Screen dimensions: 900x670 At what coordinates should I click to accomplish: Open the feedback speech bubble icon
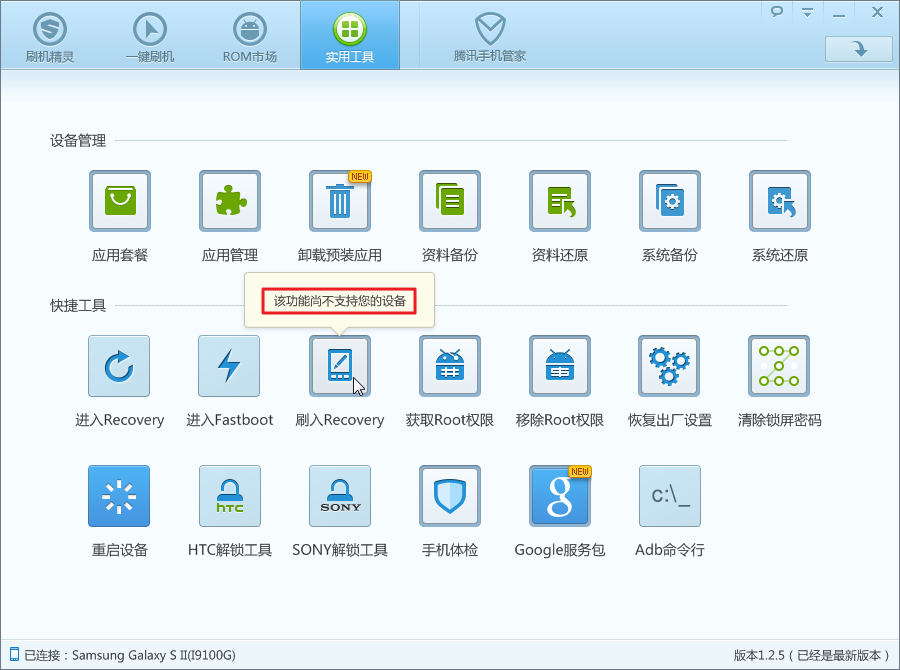(x=777, y=11)
